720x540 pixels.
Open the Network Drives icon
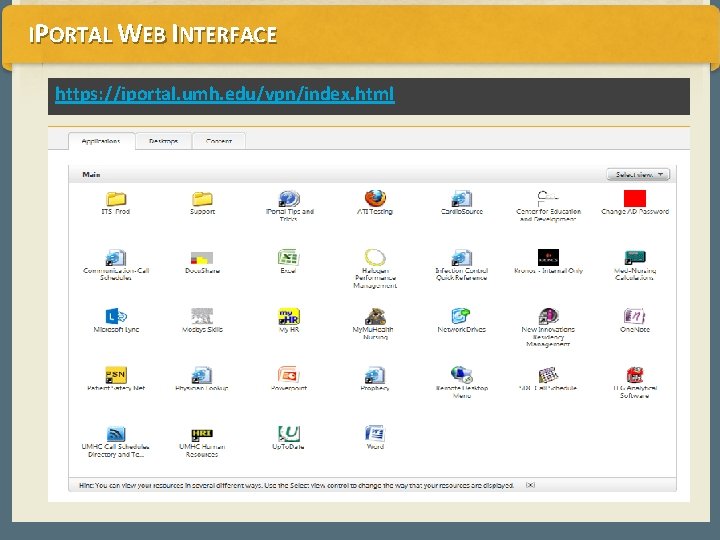[461, 316]
